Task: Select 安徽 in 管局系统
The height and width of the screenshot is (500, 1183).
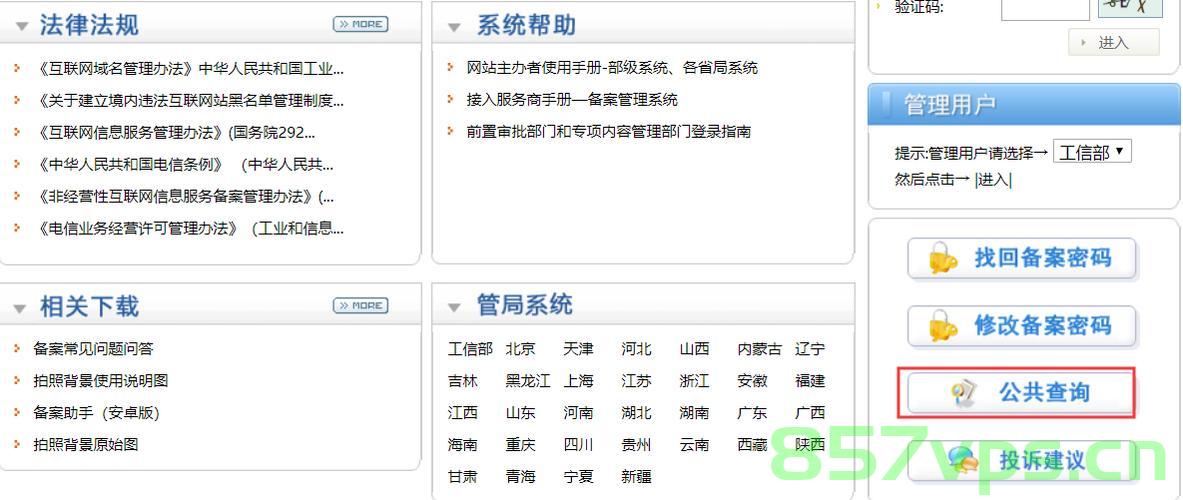Action: tap(752, 381)
